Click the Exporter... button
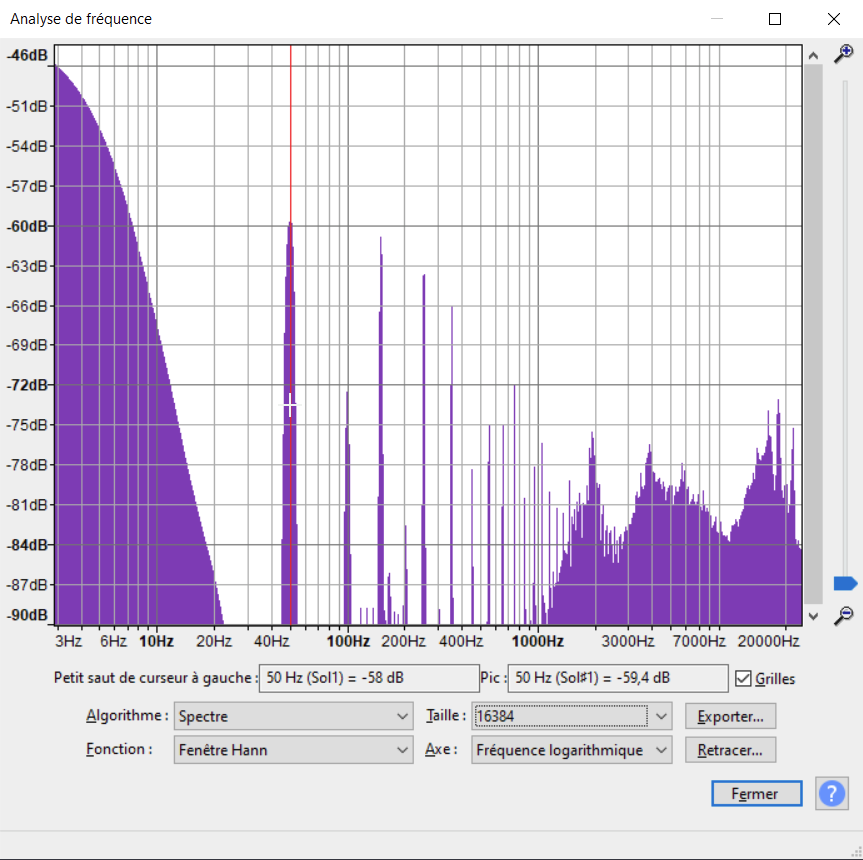 tap(730, 716)
